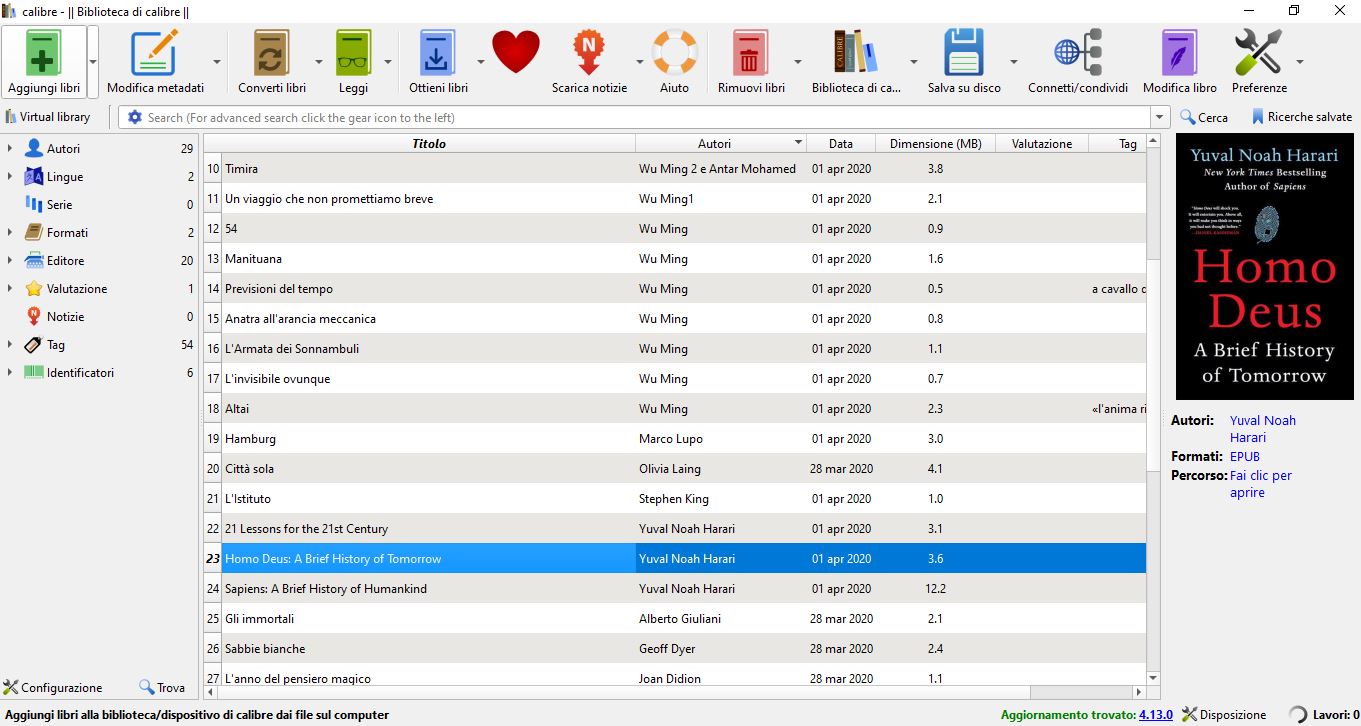Open Modifica libro purple book icon
The height and width of the screenshot is (726, 1361).
(1179, 52)
